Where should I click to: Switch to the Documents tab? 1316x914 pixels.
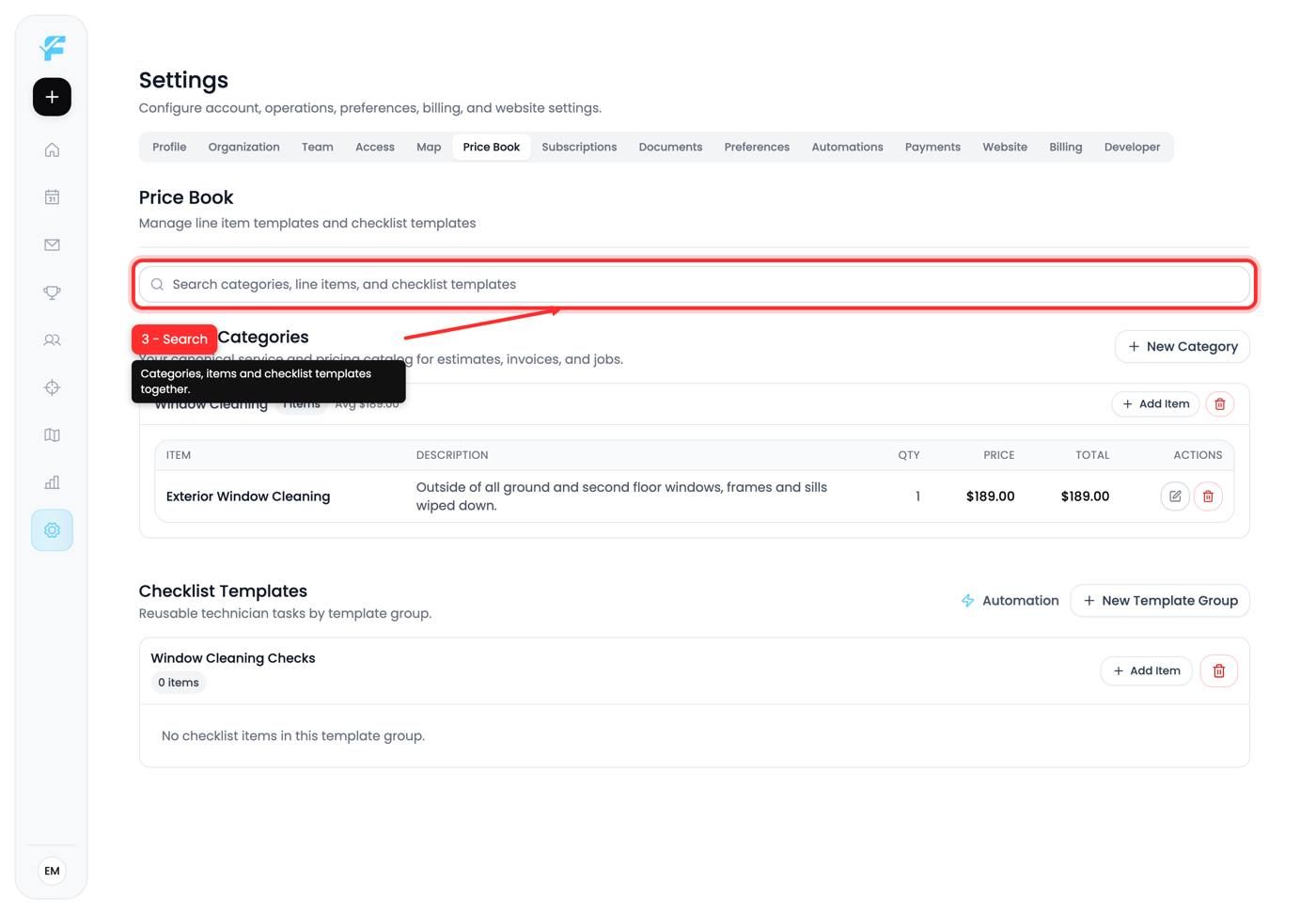tap(670, 147)
